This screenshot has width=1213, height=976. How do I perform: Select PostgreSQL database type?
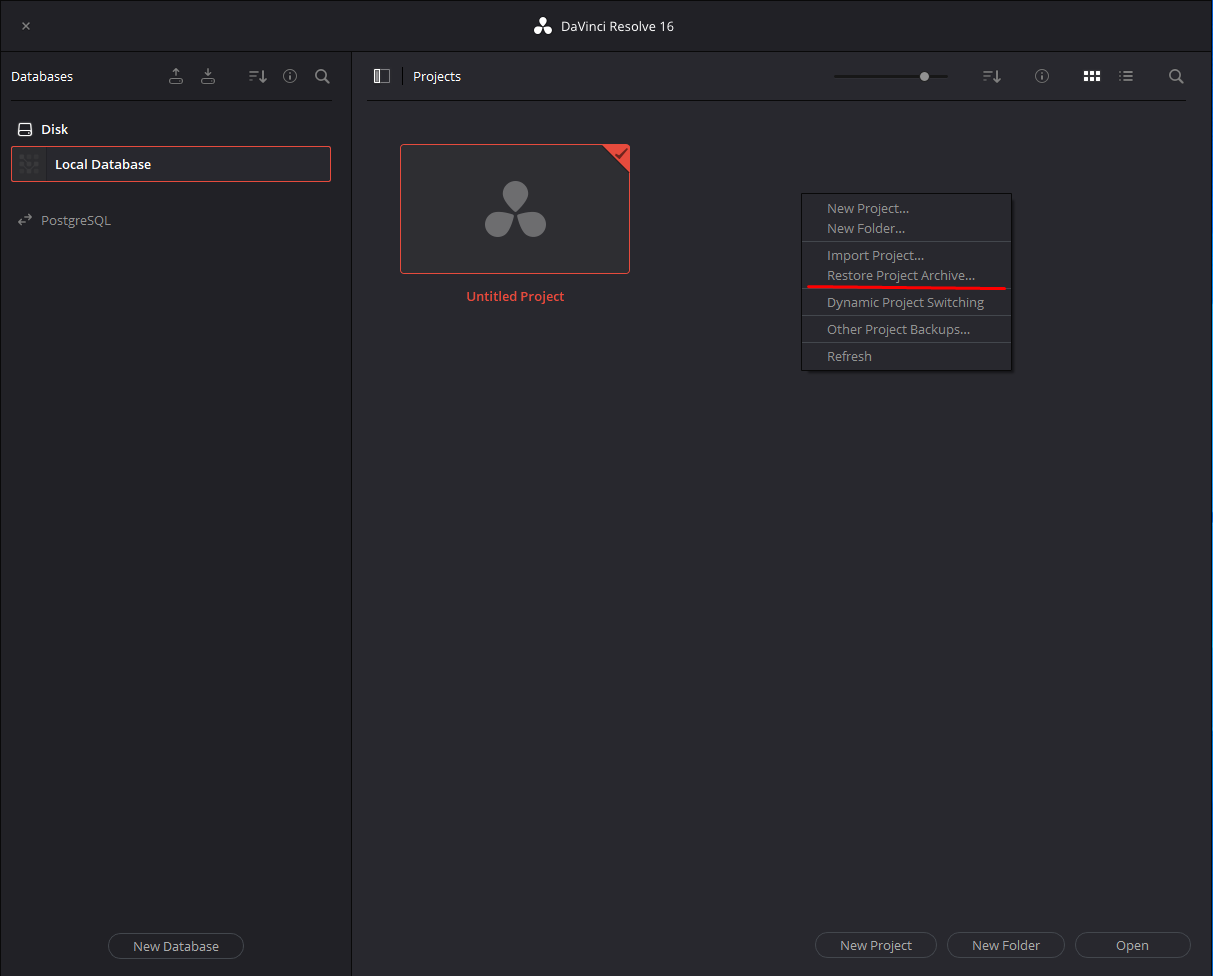[75, 220]
